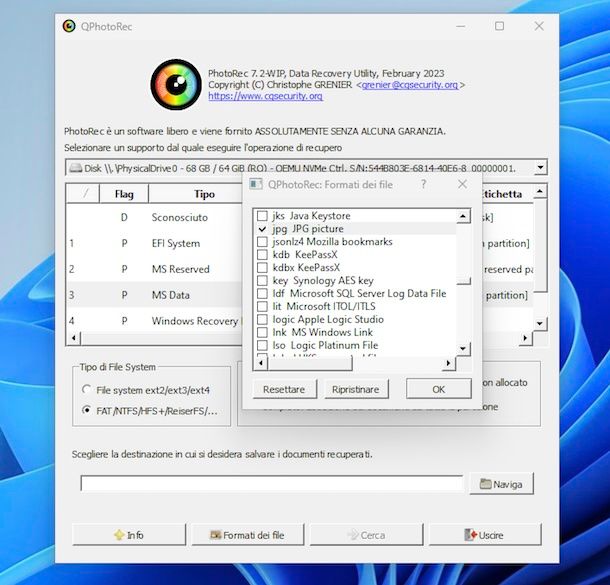Select the EFI System partition row

pyautogui.click(x=154, y=243)
